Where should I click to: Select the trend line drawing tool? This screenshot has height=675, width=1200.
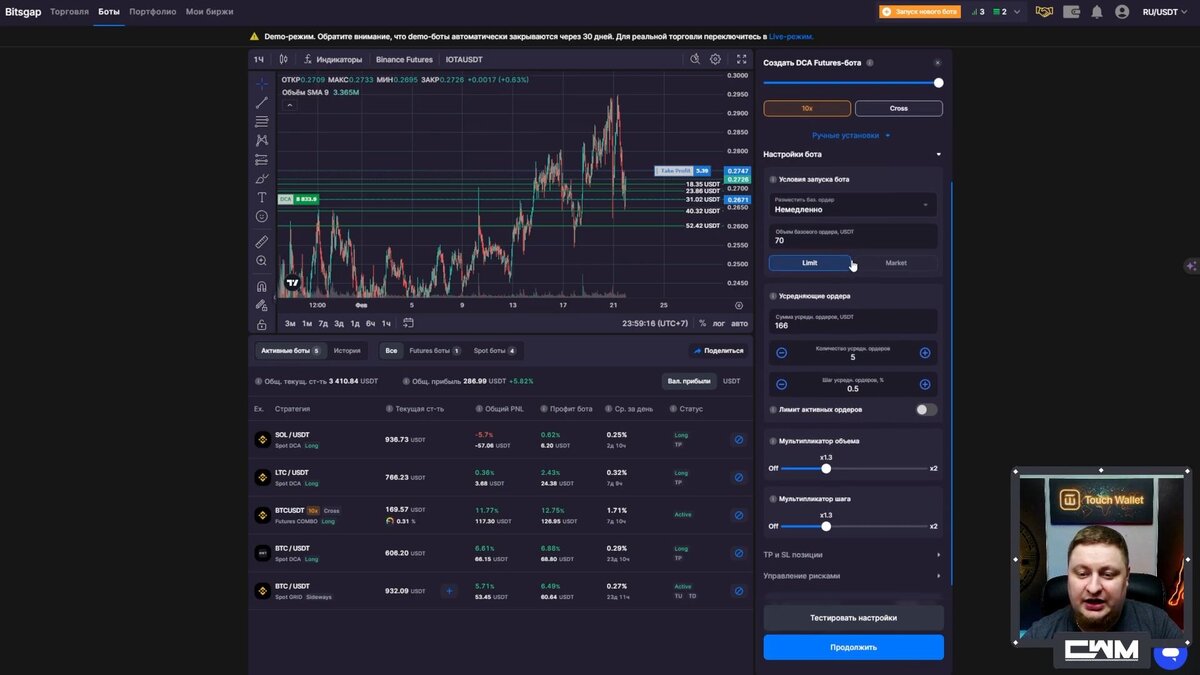point(262,102)
